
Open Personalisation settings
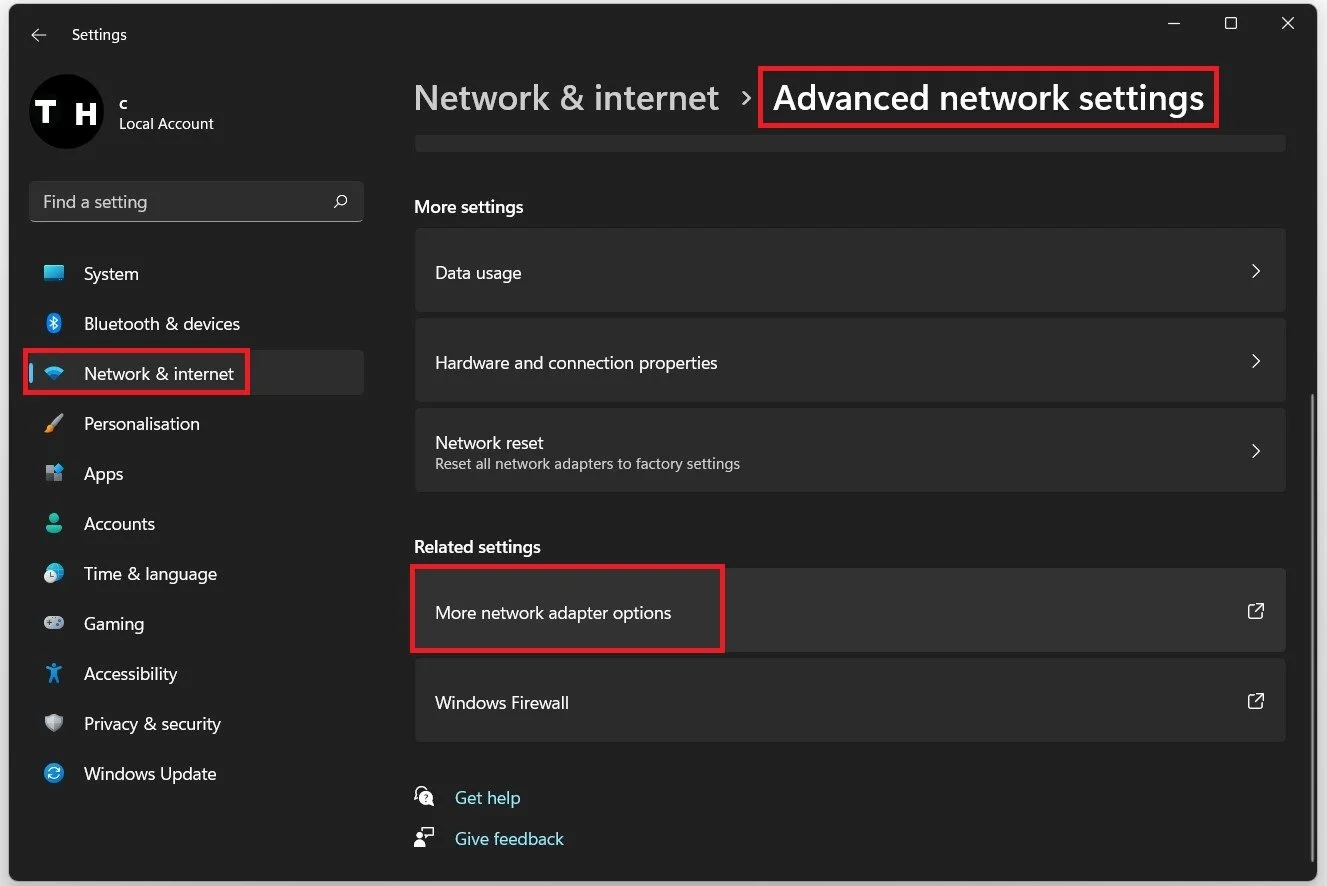pos(196,424)
